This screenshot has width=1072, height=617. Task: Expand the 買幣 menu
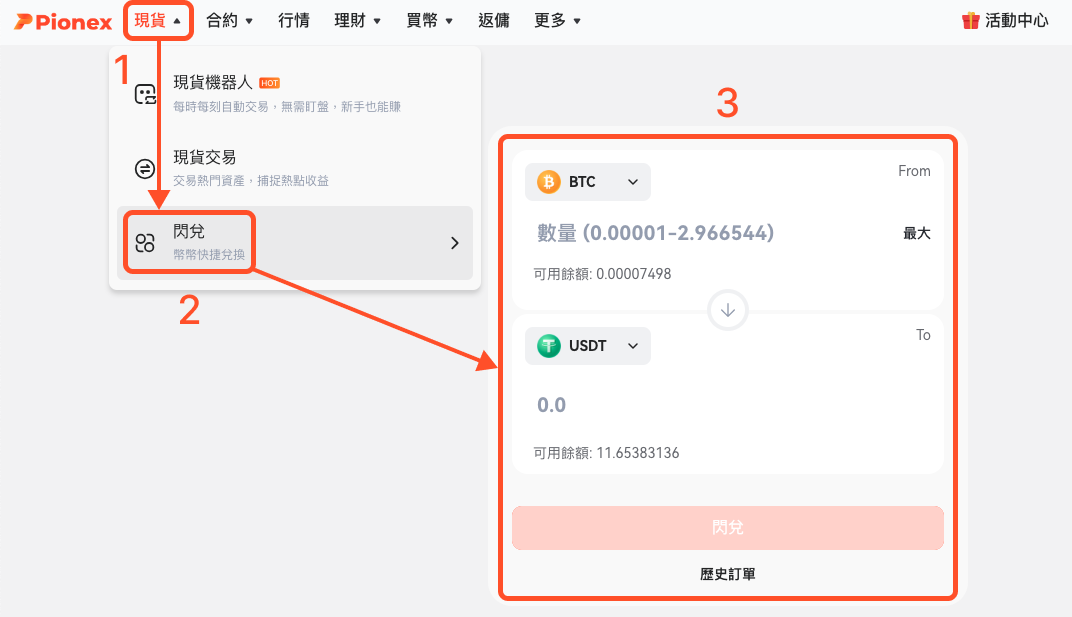(x=429, y=21)
